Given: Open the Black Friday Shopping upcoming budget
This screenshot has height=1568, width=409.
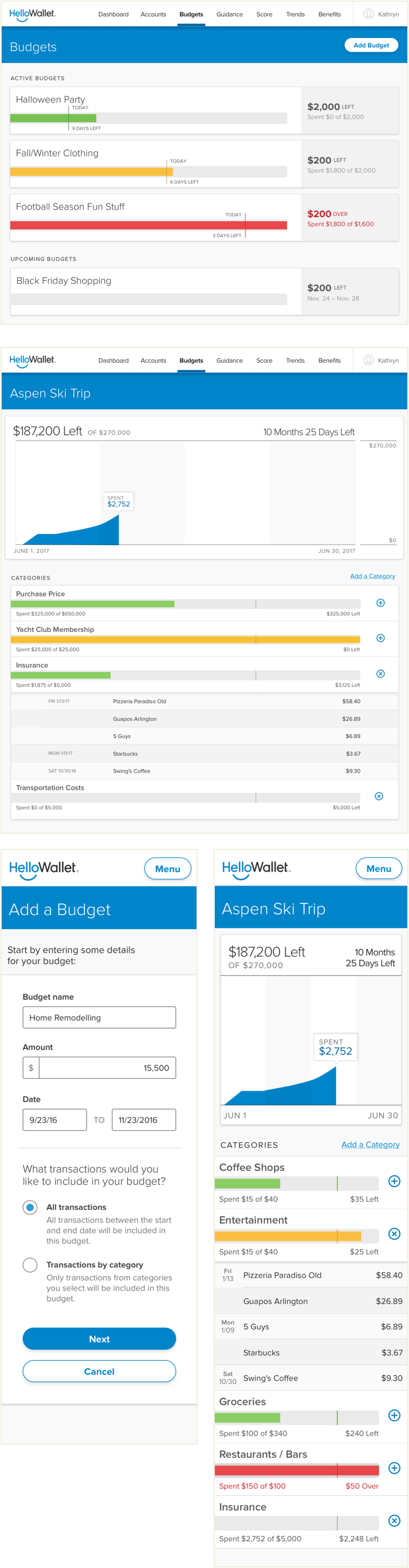Looking at the screenshot, I should pos(204,292).
